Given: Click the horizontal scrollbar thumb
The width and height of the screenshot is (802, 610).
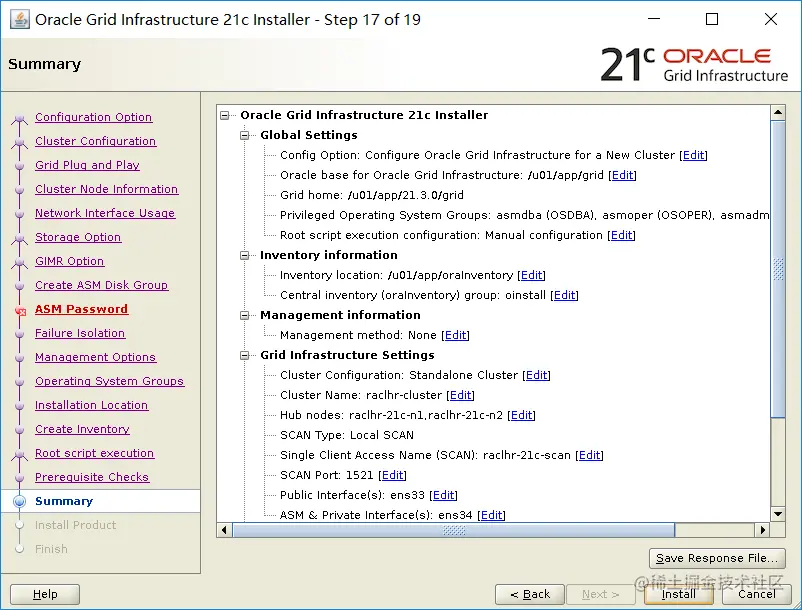Looking at the screenshot, I should pos(454,530).
